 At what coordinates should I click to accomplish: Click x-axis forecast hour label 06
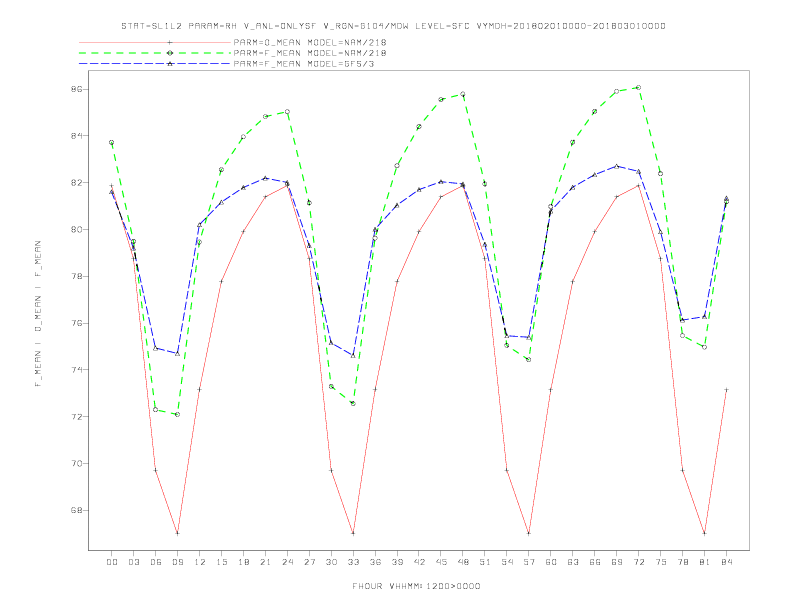[156, 562]
